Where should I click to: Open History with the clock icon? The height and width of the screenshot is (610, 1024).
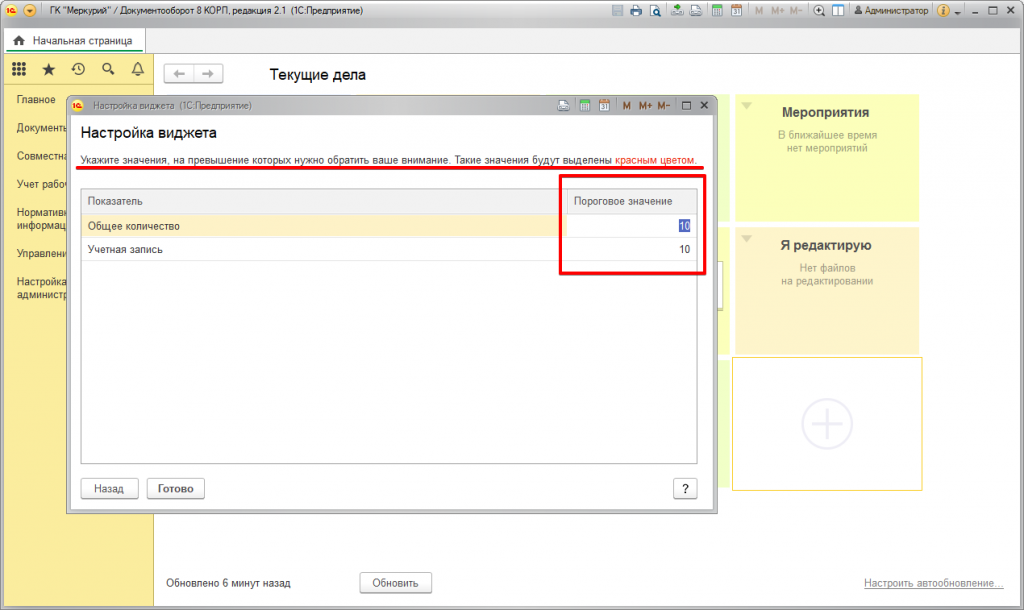[x=78, y=69]
